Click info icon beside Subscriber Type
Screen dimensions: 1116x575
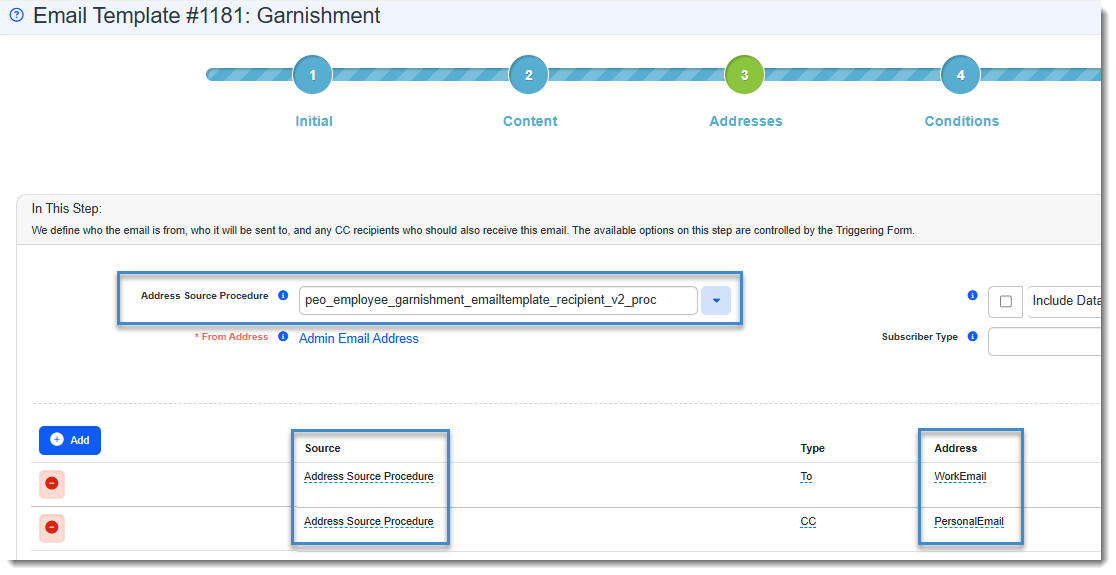click(x=973, y=337)
